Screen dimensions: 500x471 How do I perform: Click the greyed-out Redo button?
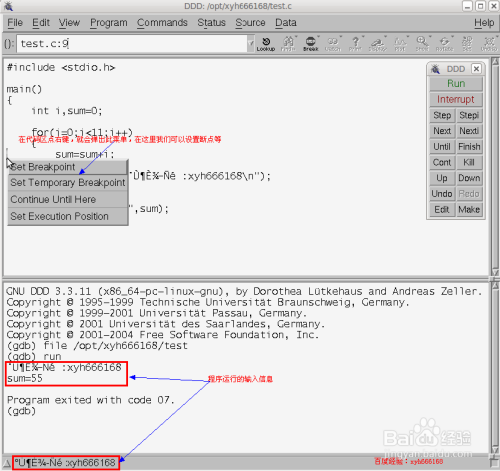469,194
